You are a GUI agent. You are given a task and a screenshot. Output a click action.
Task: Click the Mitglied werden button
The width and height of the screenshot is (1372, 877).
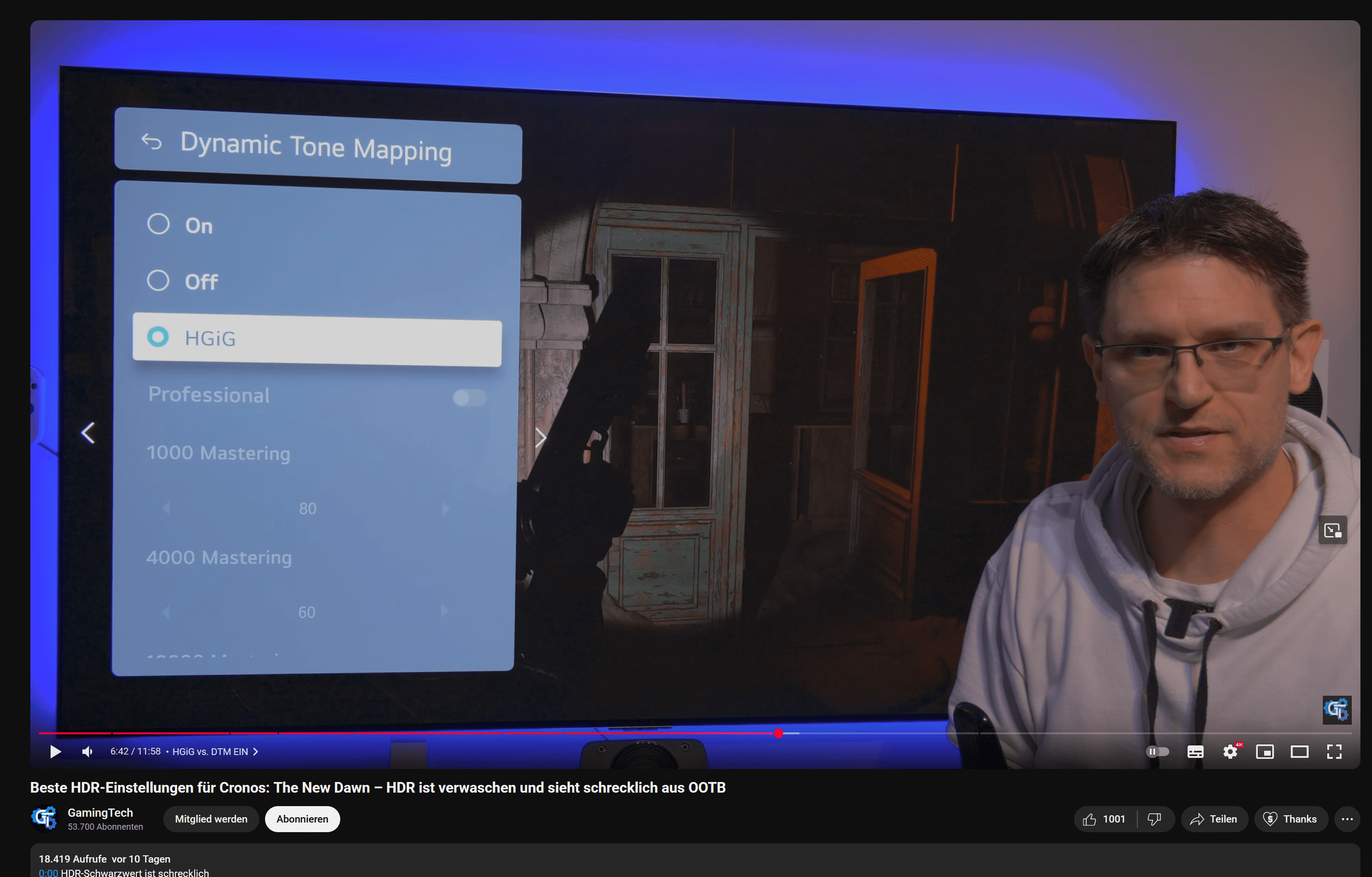click(x=211, y=819)
